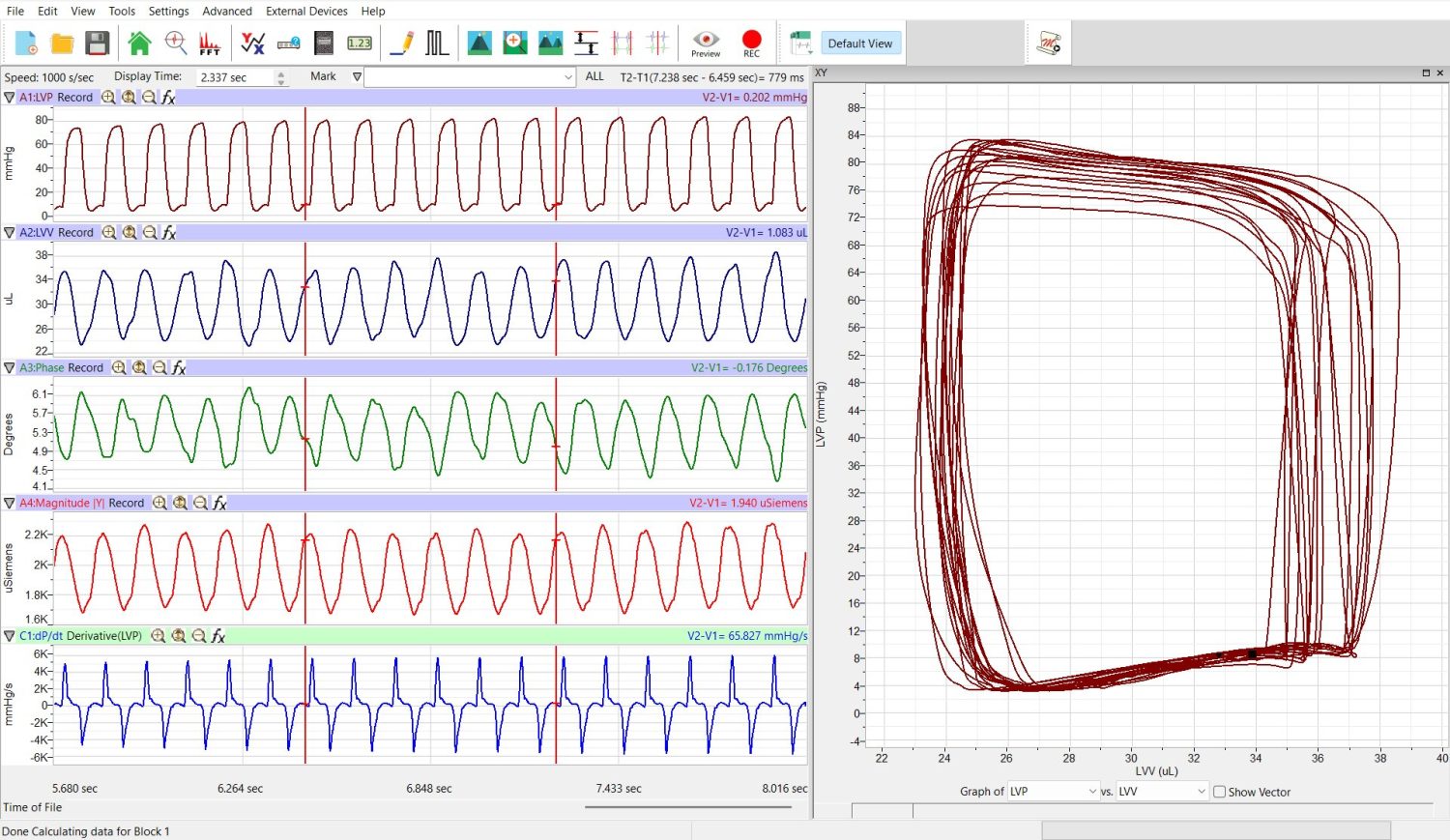Open a file with the folder icon
Image resolution: width=1450 pixels, height=840 pixels.
tap(62, 43)
